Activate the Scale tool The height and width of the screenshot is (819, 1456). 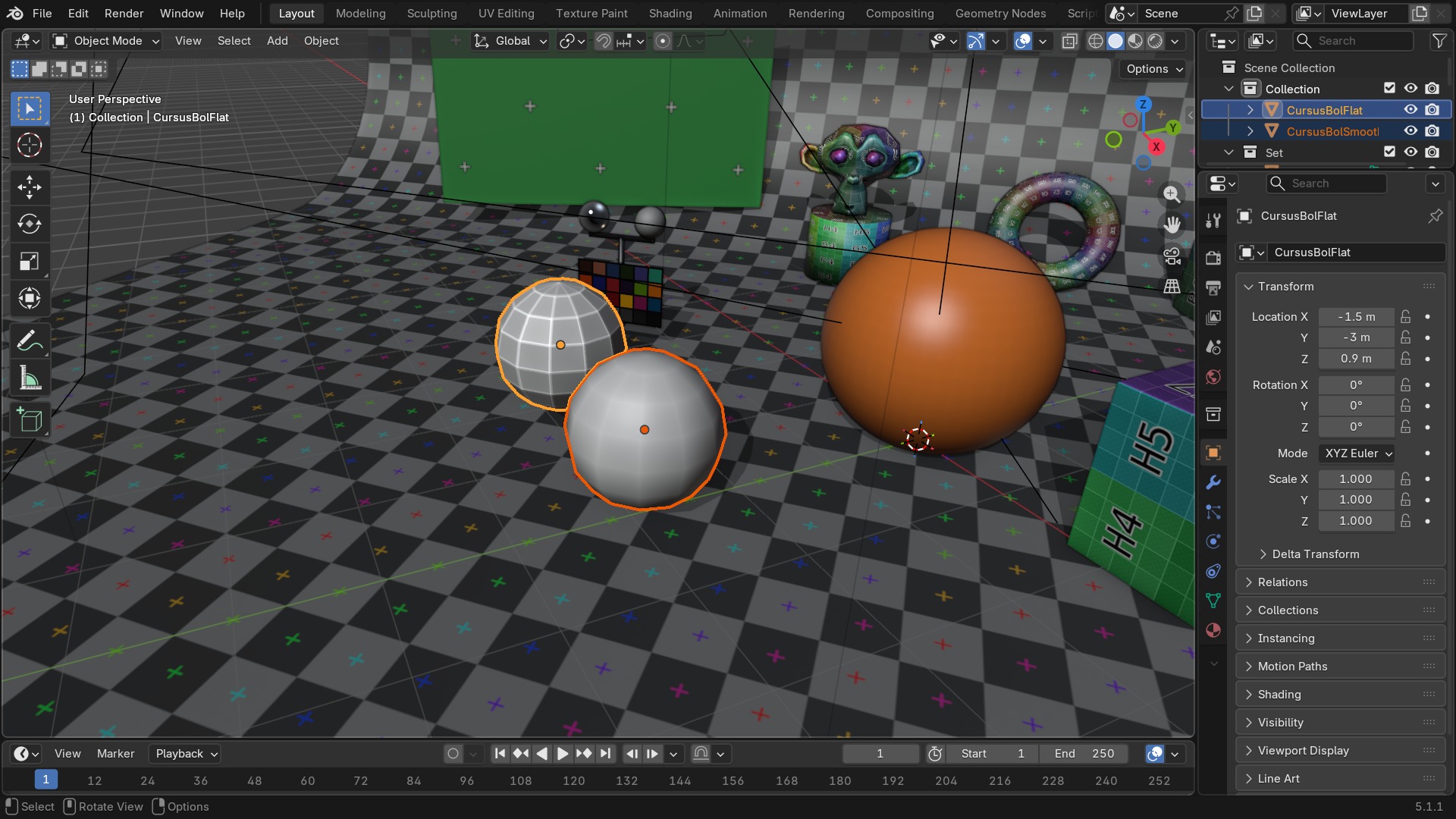tap(30, 262)
